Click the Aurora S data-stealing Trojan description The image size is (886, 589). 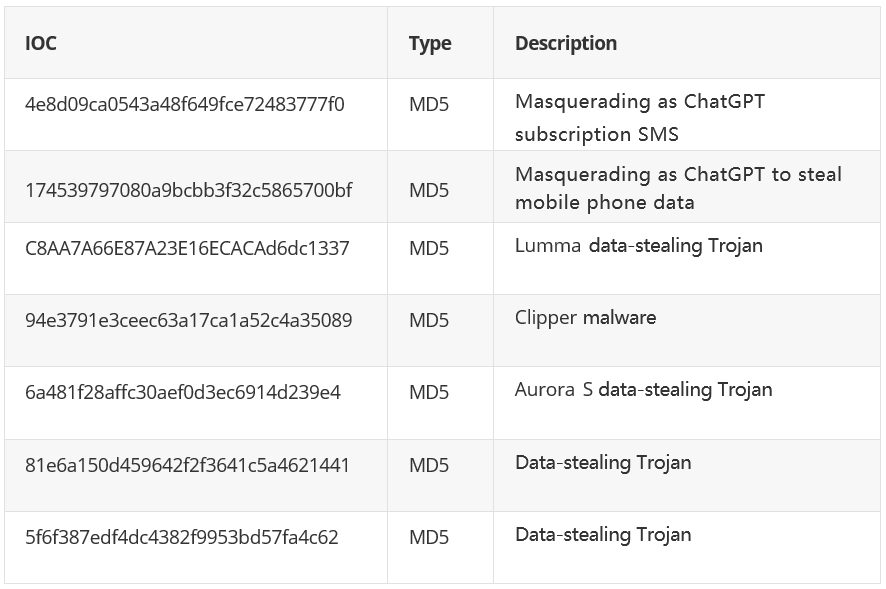pos(643,390)
